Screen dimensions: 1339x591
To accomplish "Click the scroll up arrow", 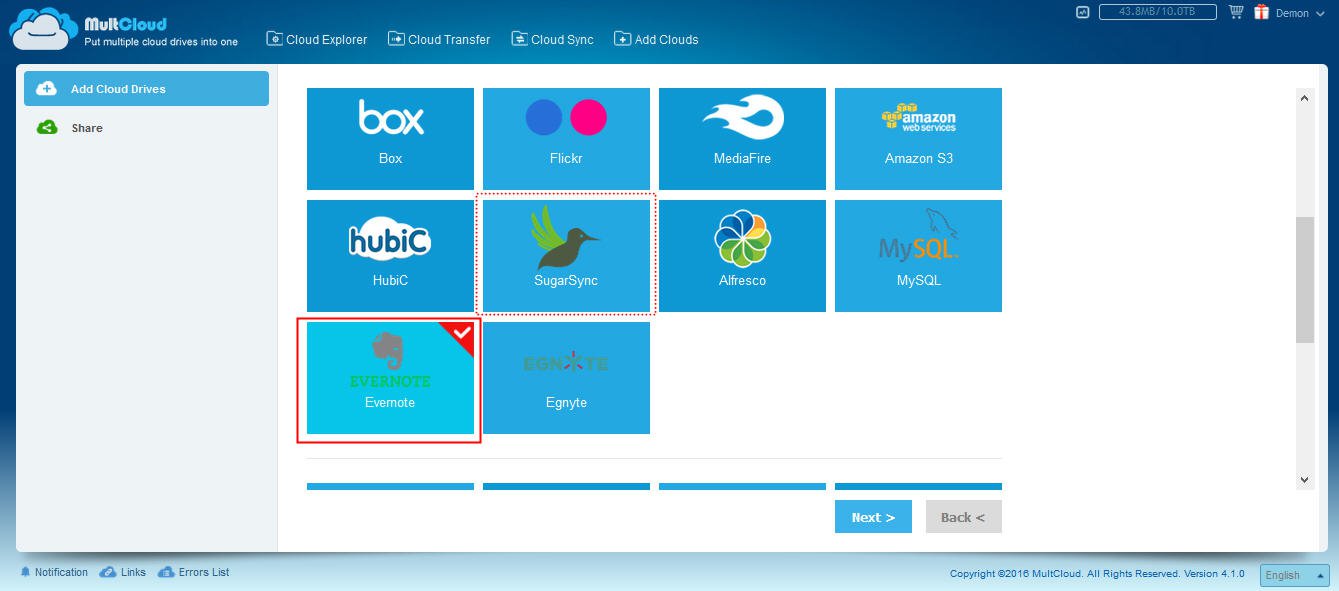I will (x=1304, y=98).
